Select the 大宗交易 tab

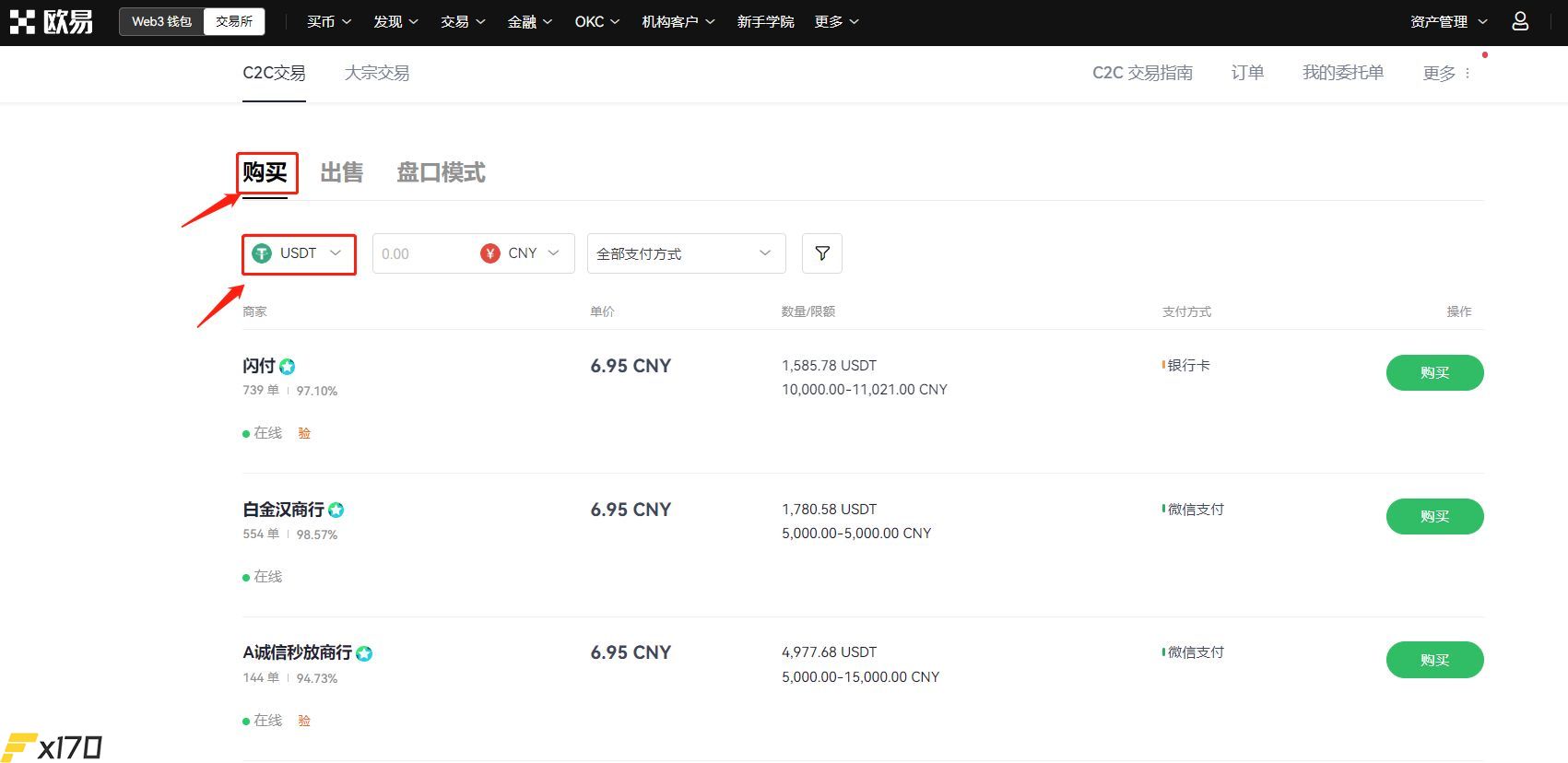(x=377, y=73)
